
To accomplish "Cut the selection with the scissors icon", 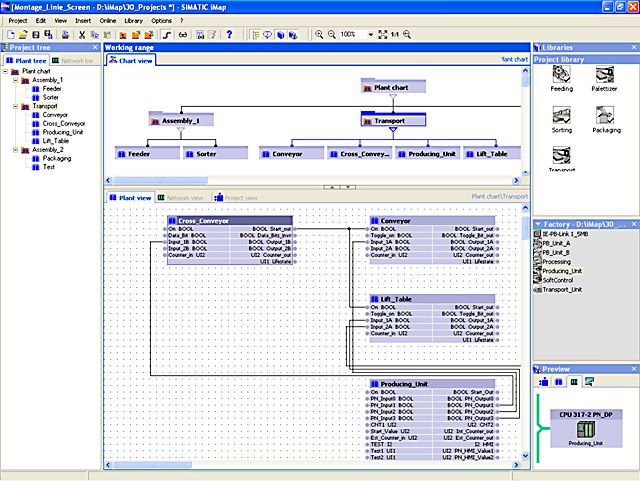I will tap(82, 35).
